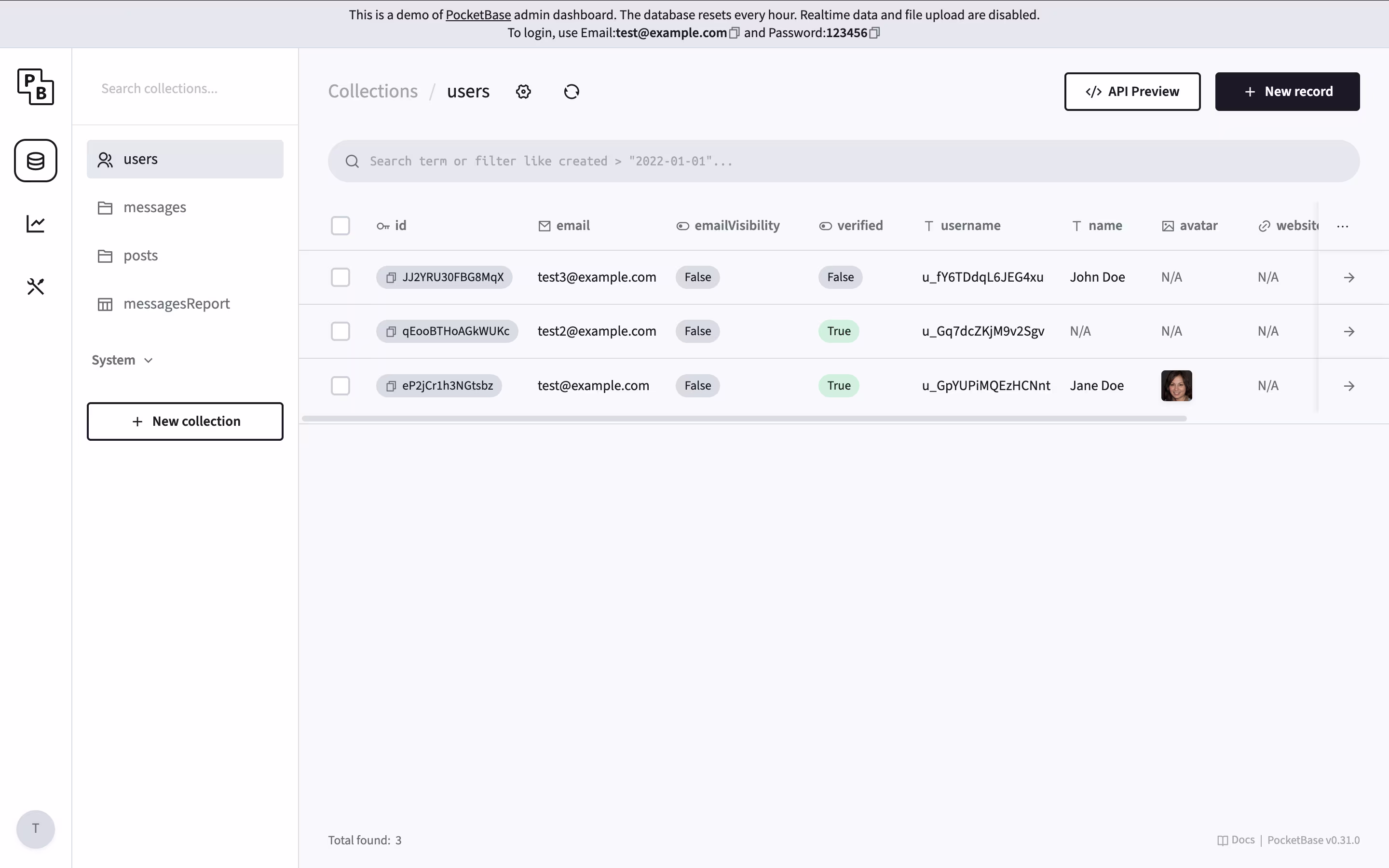1389x868 pixels.
Task: Open Settings tools icon in sidebar
Action: [x=36, y=286]
